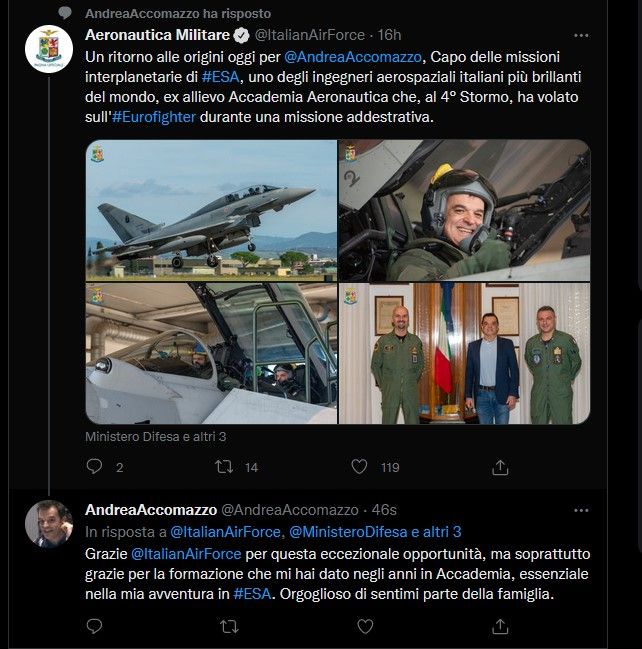This screenshot has height=649, width=642.
Task: Open AndreaAccomazzo's profile picture
Action: [48, 524]
